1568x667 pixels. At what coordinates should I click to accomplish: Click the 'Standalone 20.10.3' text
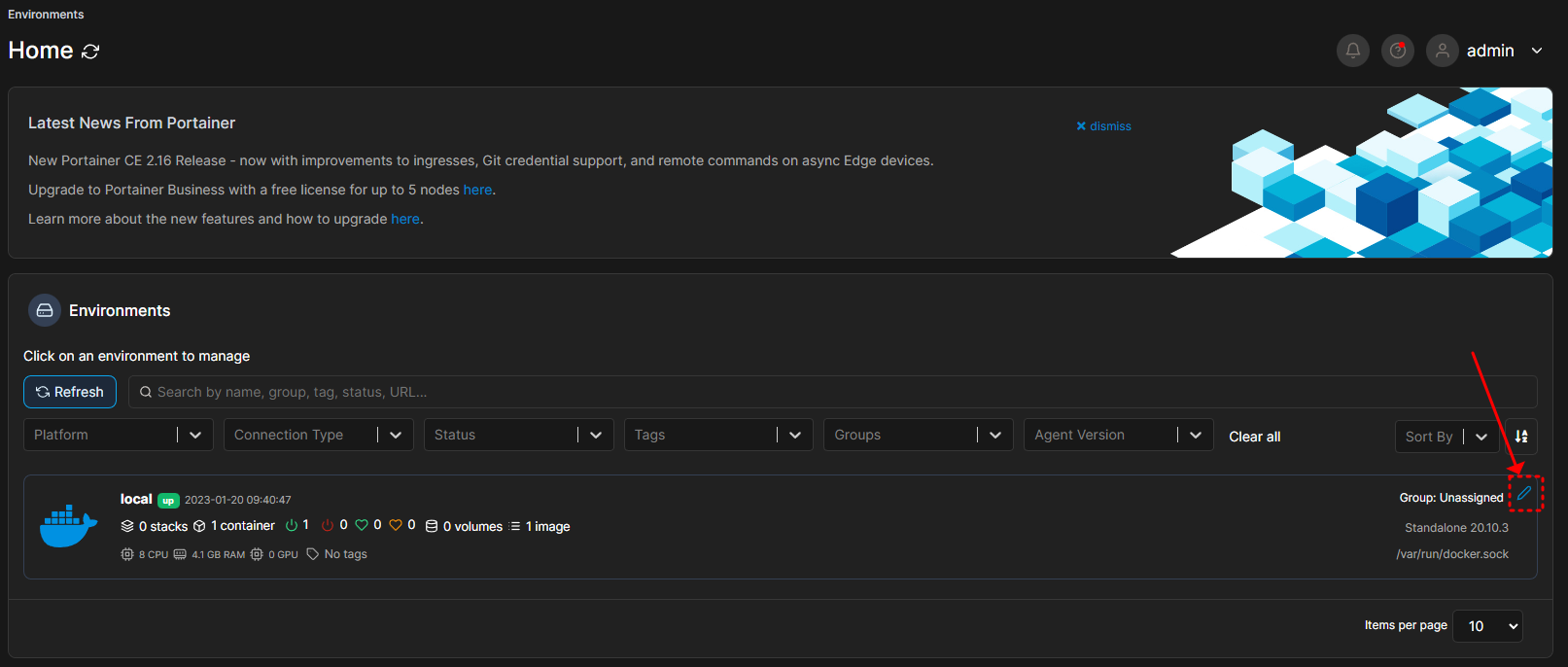click(x=1456, y=528)
